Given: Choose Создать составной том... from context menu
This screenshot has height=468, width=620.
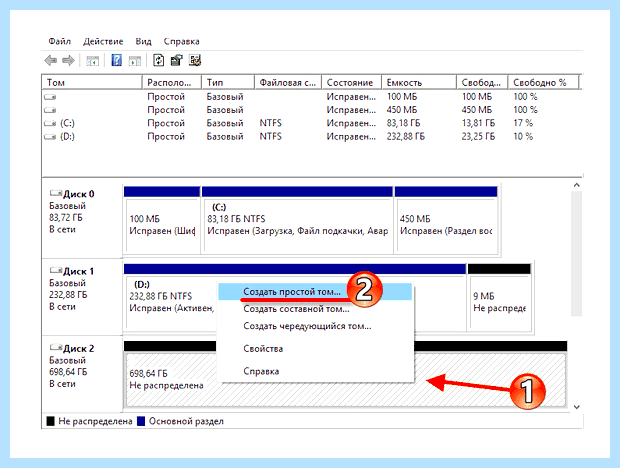Looking at the screenshot, I should tap(315, 309).
